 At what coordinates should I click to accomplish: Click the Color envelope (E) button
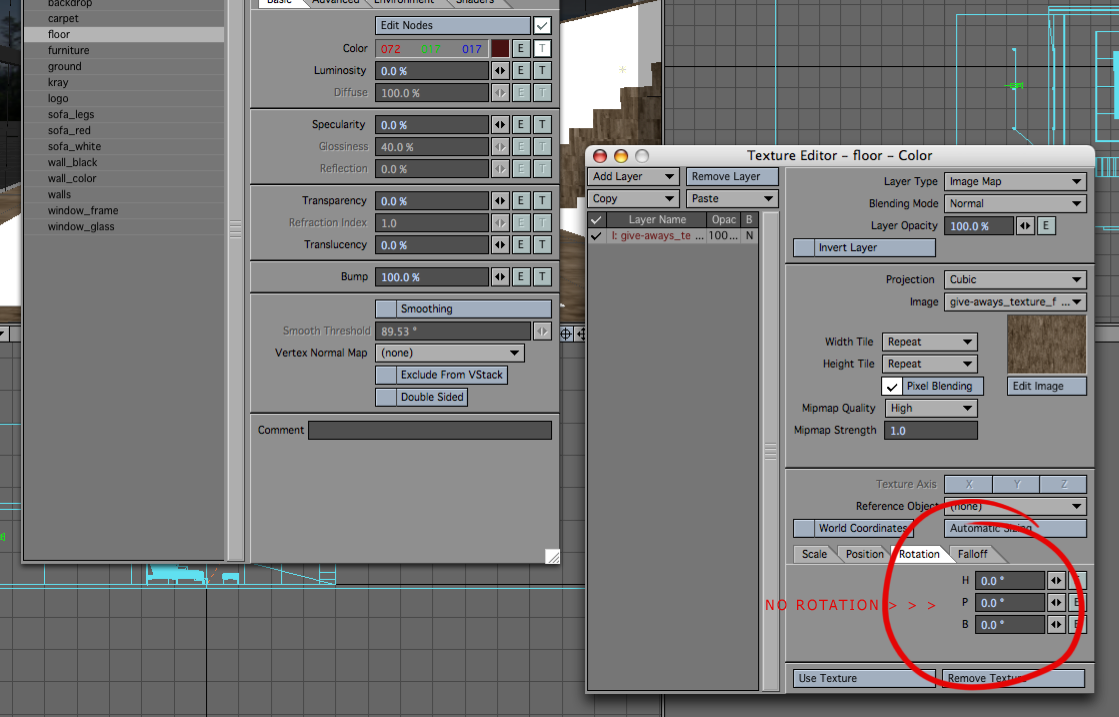pos(521,49)
